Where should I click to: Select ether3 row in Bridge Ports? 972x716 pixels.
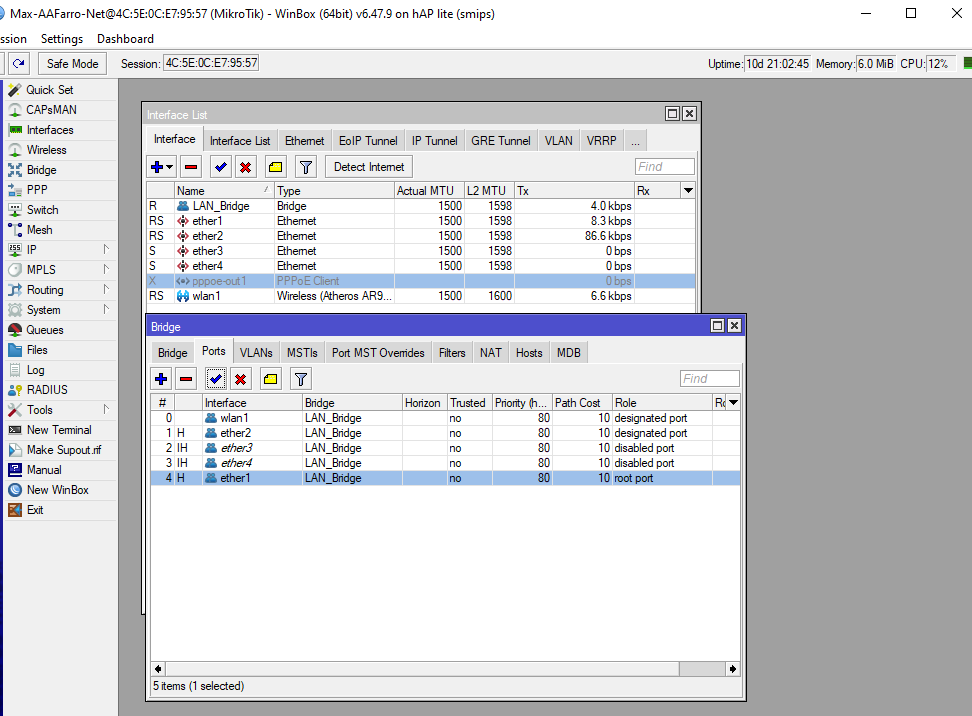tap(445, 448)
